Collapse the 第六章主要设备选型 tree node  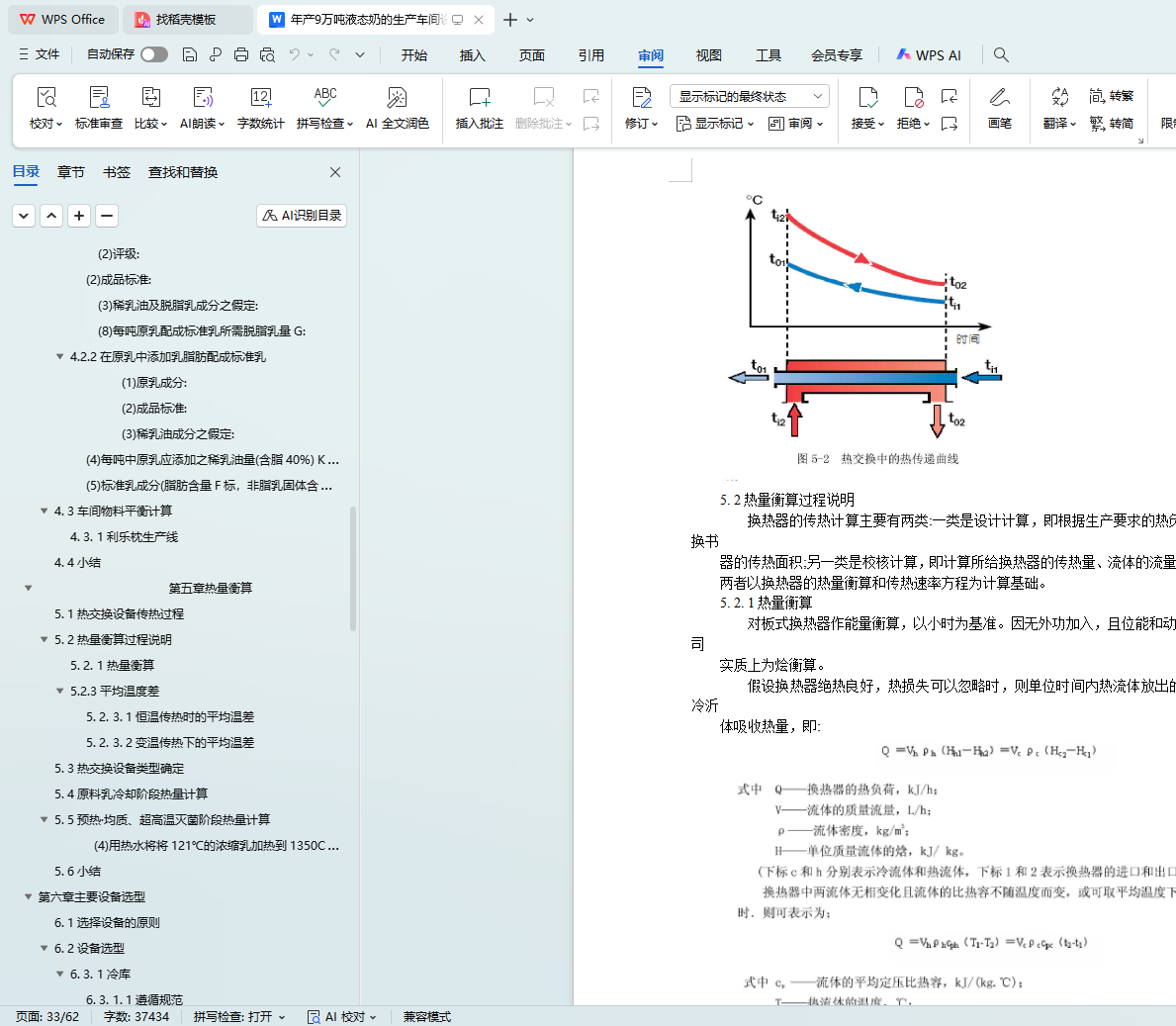[28, 897]
